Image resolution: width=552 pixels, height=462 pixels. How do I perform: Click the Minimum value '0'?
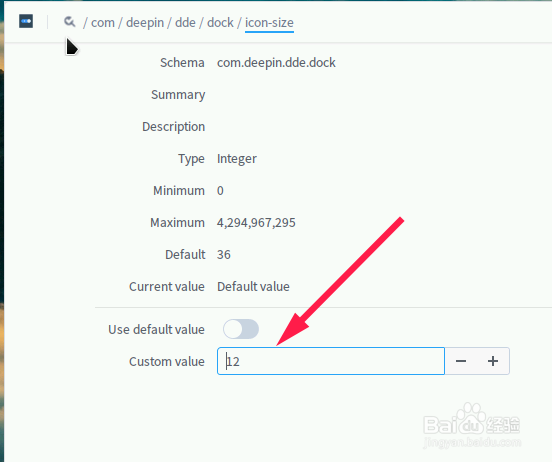220,191
